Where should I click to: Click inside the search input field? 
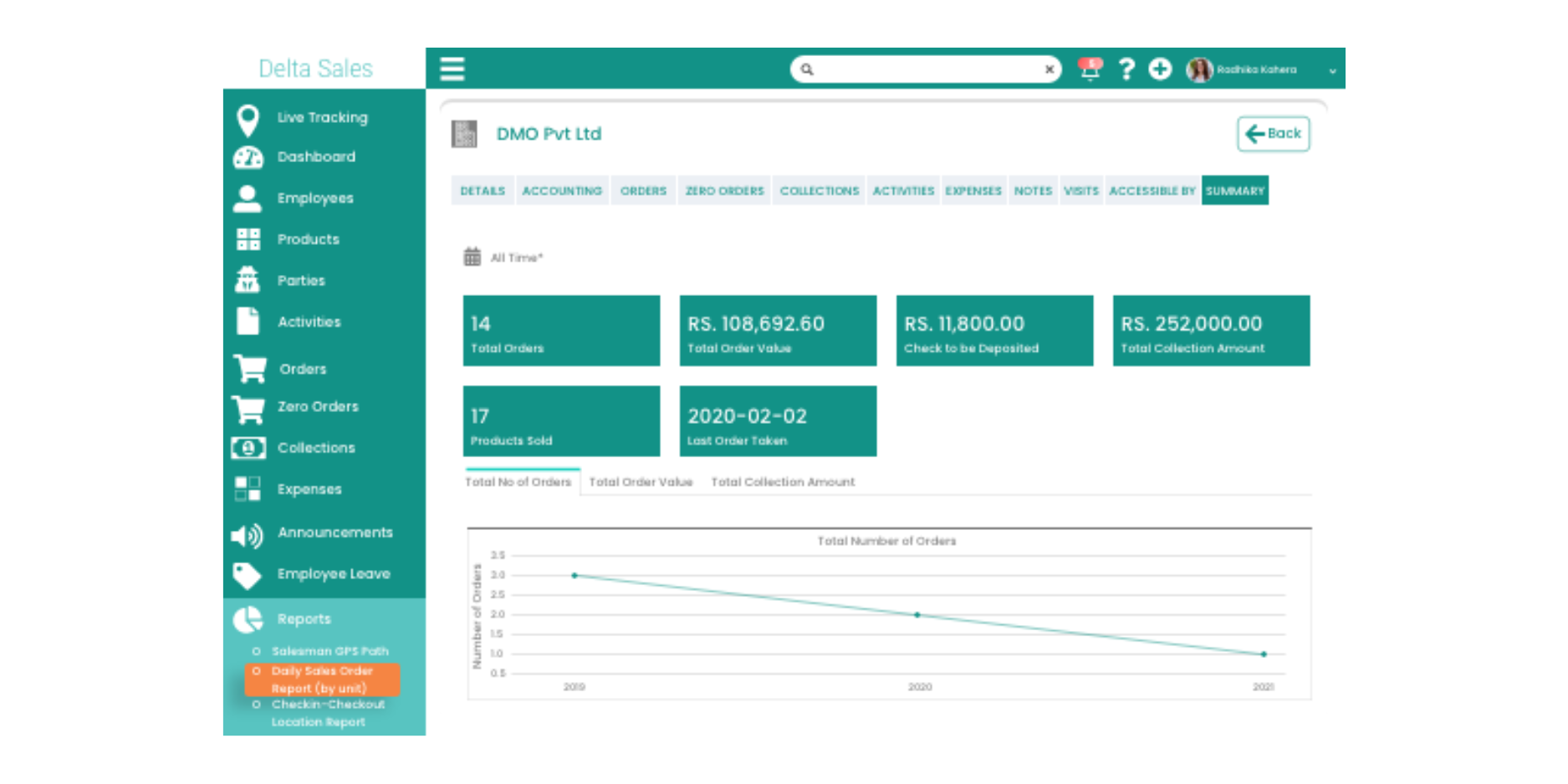click(x=924, y=69)
